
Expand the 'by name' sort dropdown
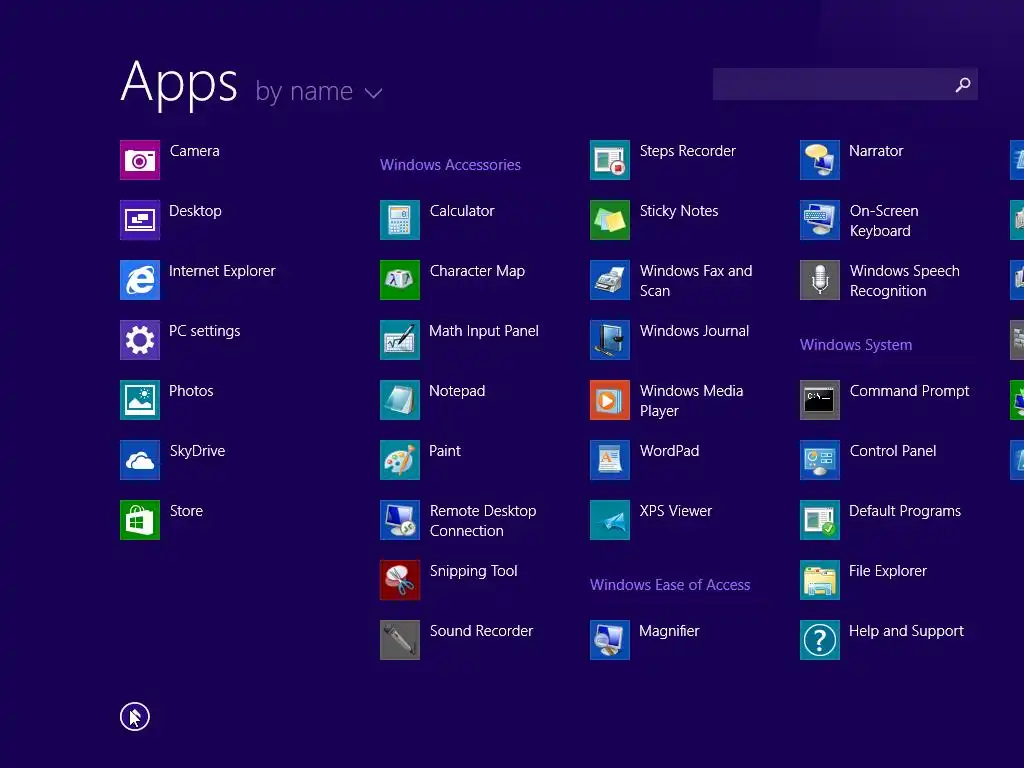coord(319,91)
